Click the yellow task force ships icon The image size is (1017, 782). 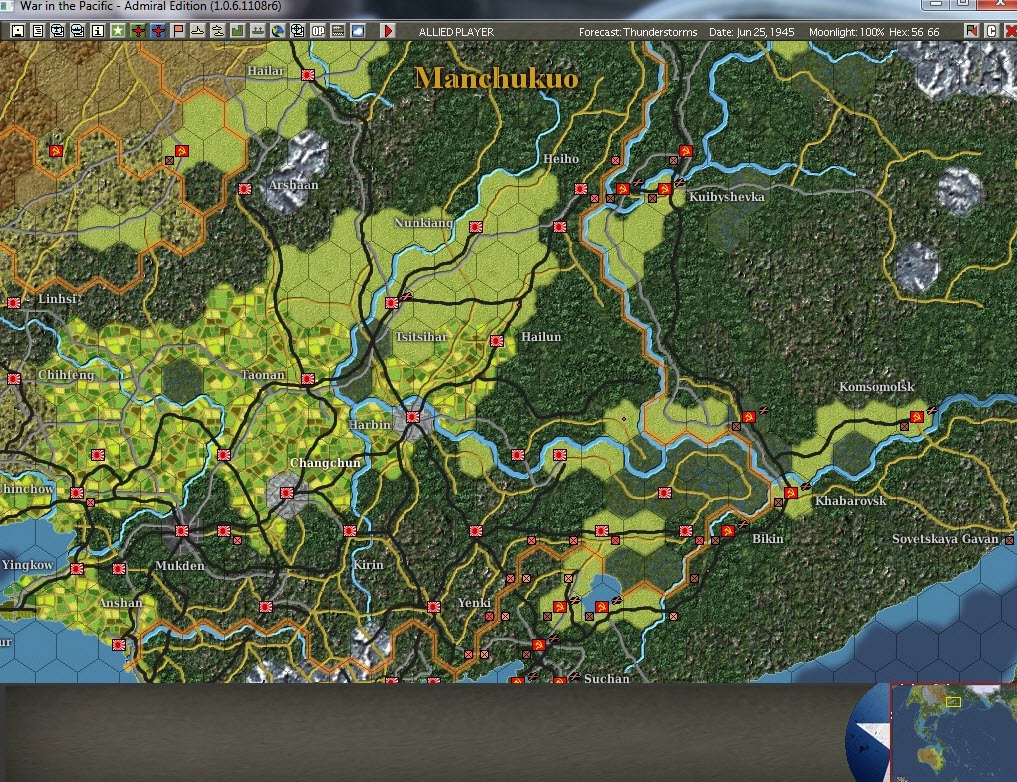218,30
